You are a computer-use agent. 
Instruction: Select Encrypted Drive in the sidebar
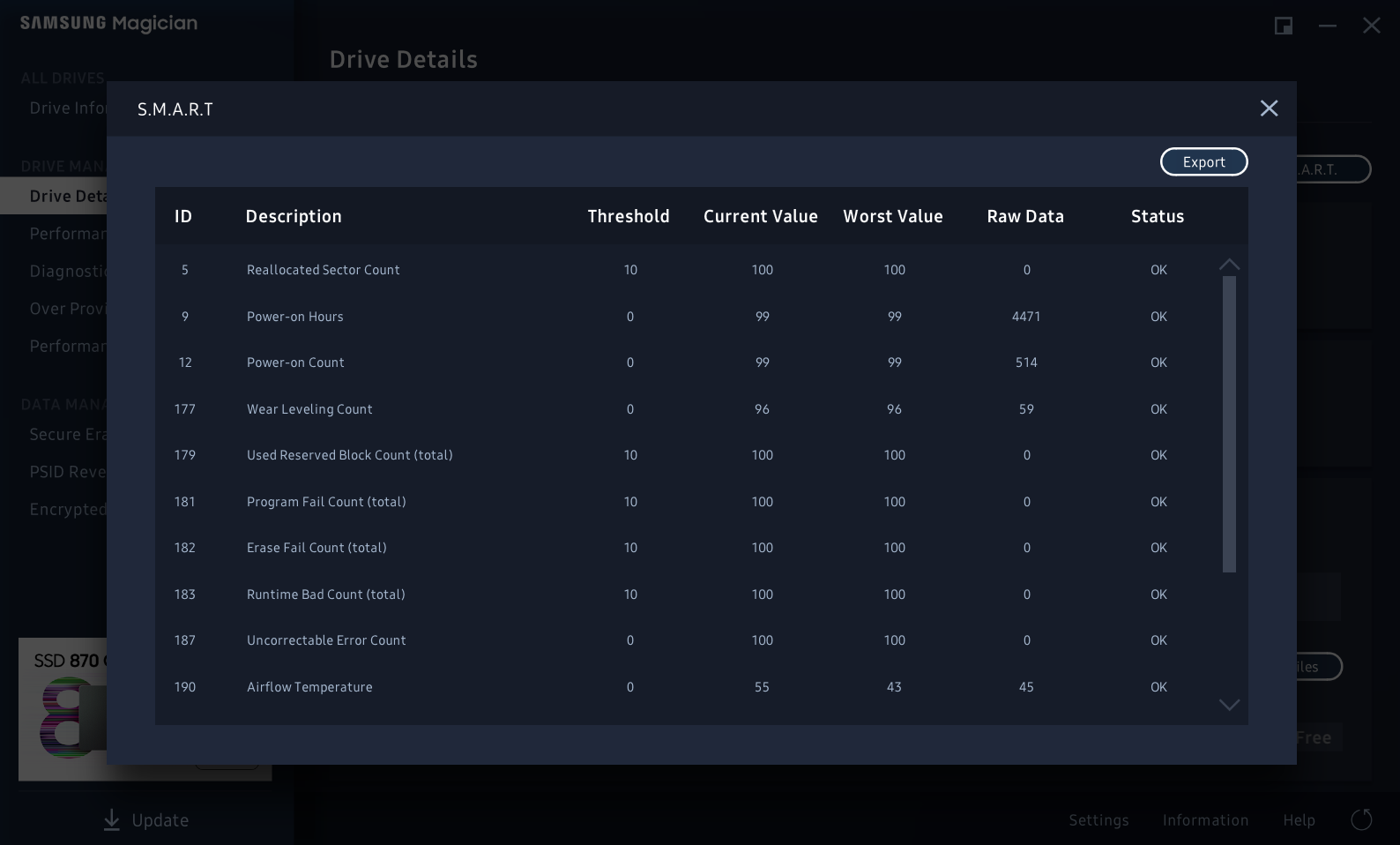68,510
